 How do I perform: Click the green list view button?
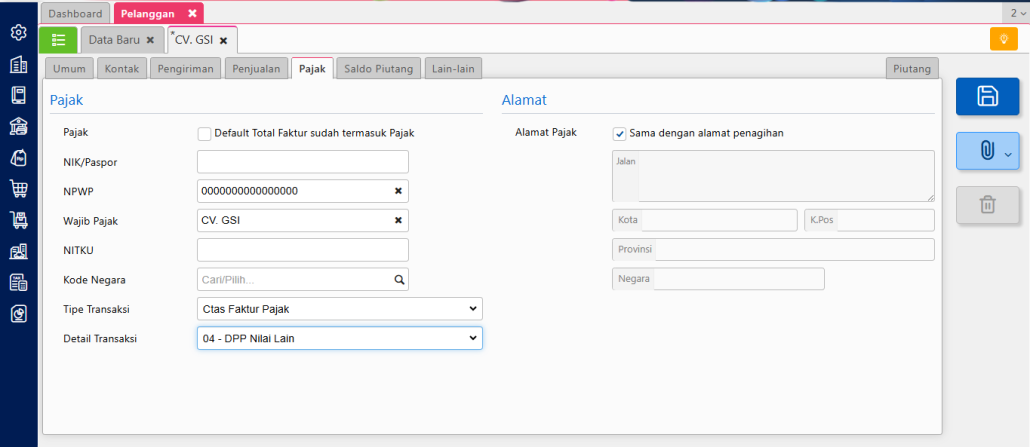58,40
